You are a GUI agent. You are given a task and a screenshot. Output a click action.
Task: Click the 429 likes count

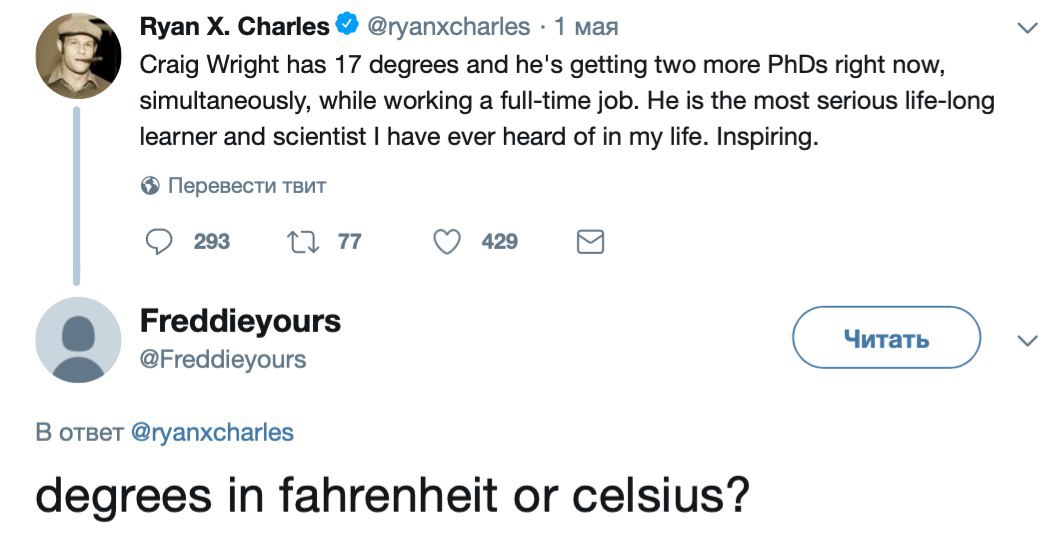[499, 241]
